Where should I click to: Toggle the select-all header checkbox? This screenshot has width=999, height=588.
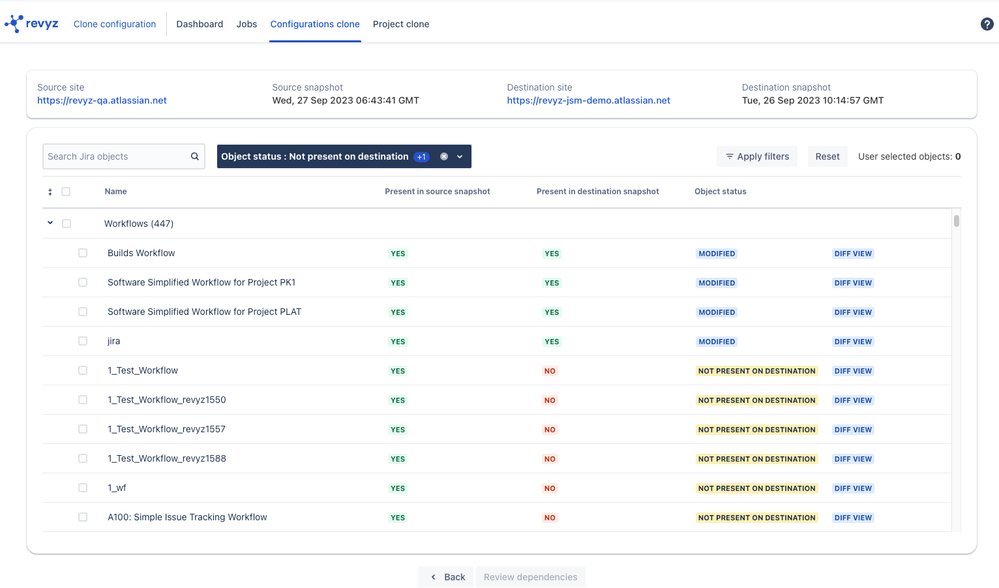pyautogui.click(x=66, y=192)
